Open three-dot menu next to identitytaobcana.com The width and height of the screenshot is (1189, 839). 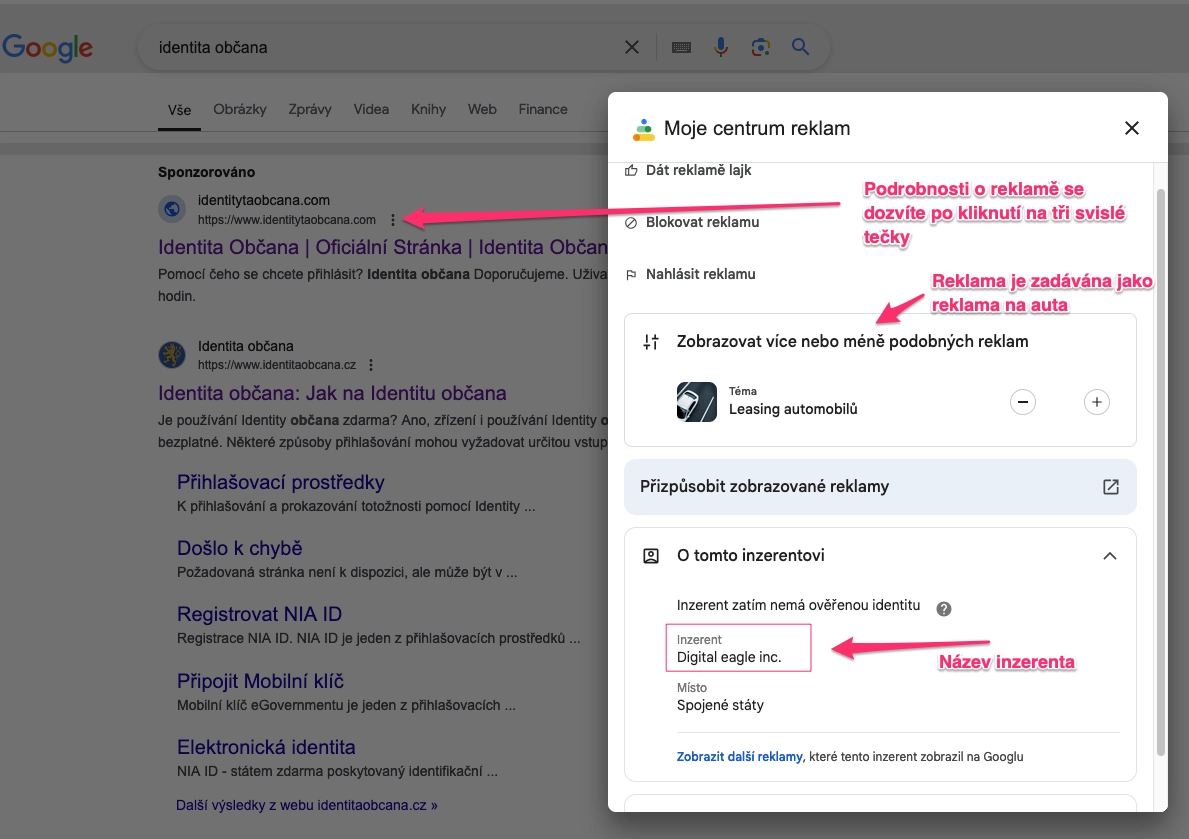pyautogui.click(x=393, y=220)
